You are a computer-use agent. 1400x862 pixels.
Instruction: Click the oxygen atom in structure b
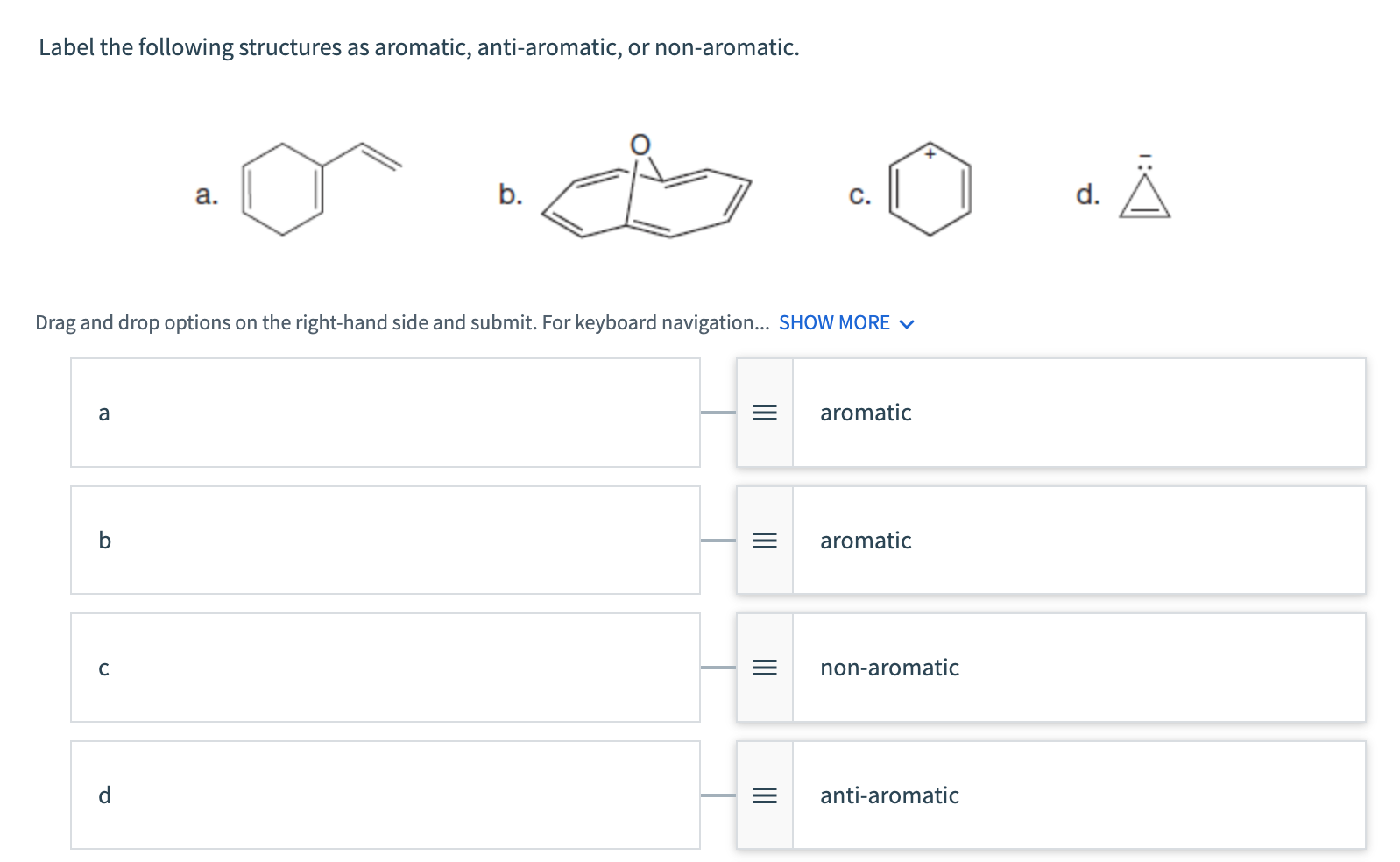pyautogui.click(x=640, y=145)
